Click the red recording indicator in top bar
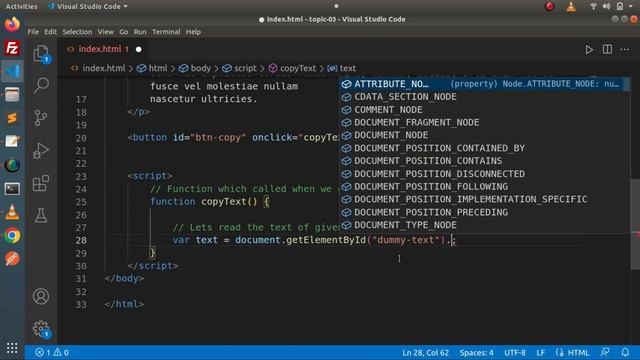This screenshot has height=360, width=640. pyautogui.click(x=550, y=6)
